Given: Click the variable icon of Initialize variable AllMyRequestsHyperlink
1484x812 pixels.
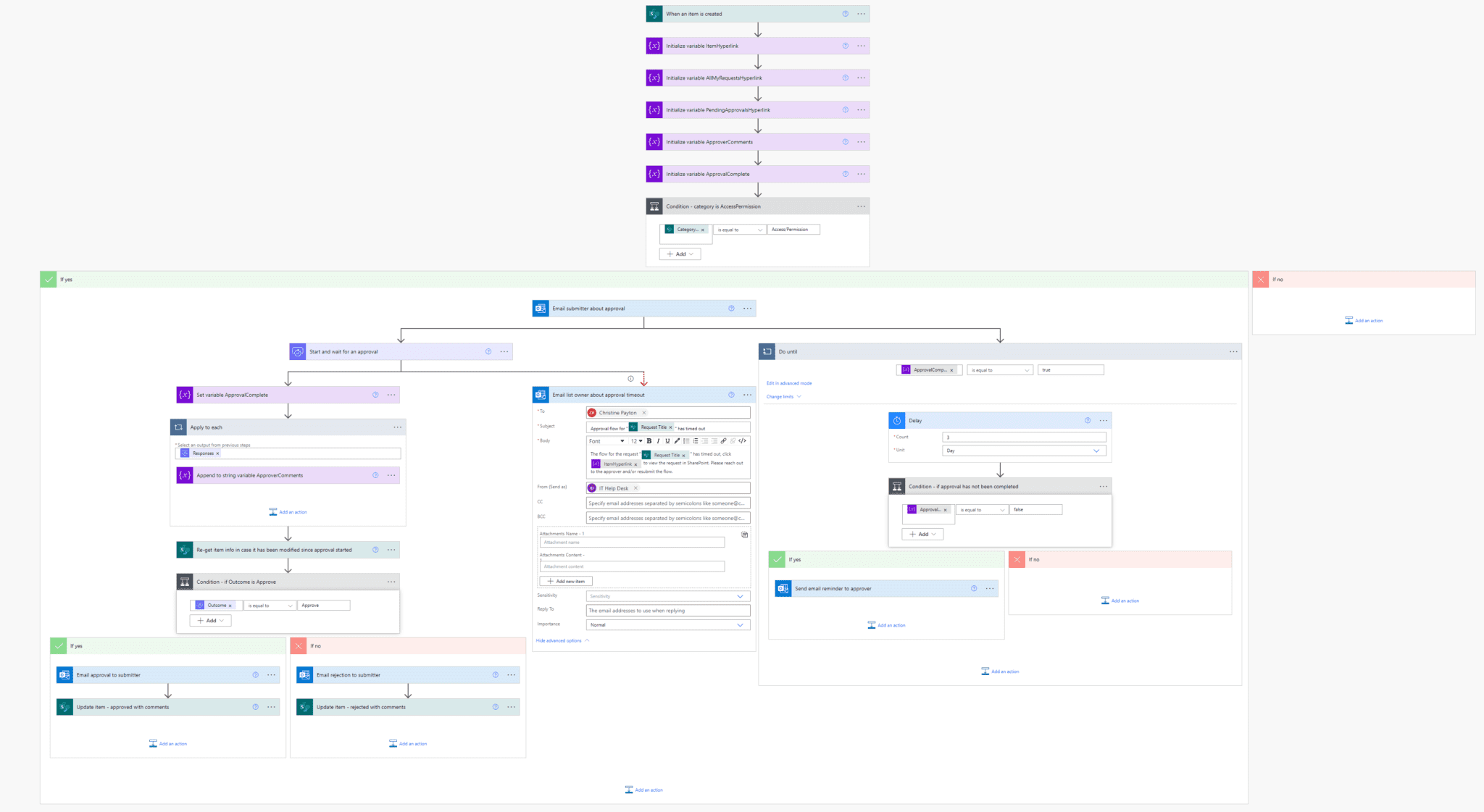Looking at the screenshot, I should pyautogui.click(x=654, y=78).
